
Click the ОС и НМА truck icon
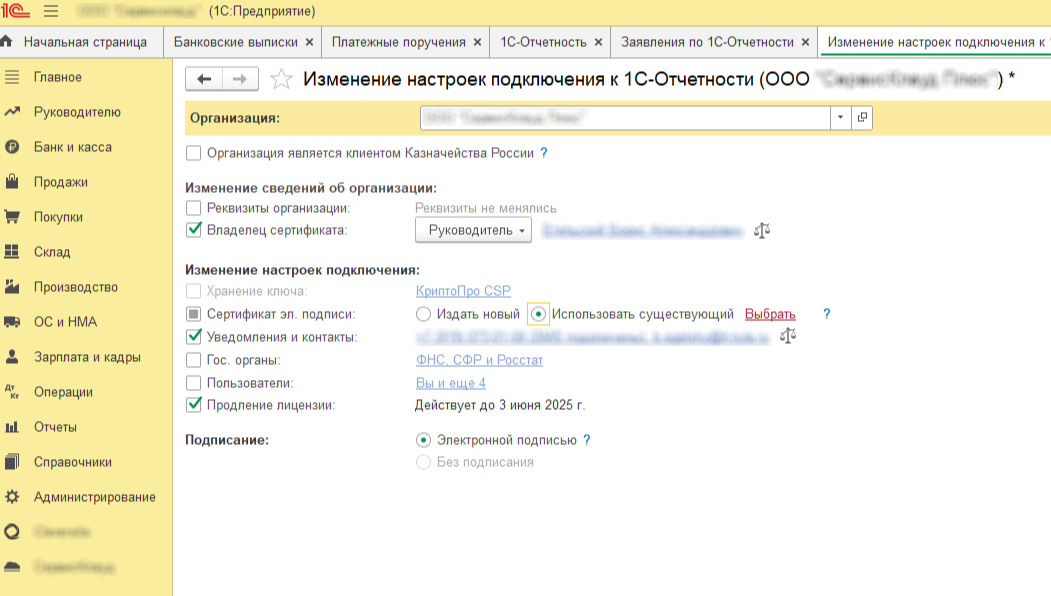[x=12, y=322]
